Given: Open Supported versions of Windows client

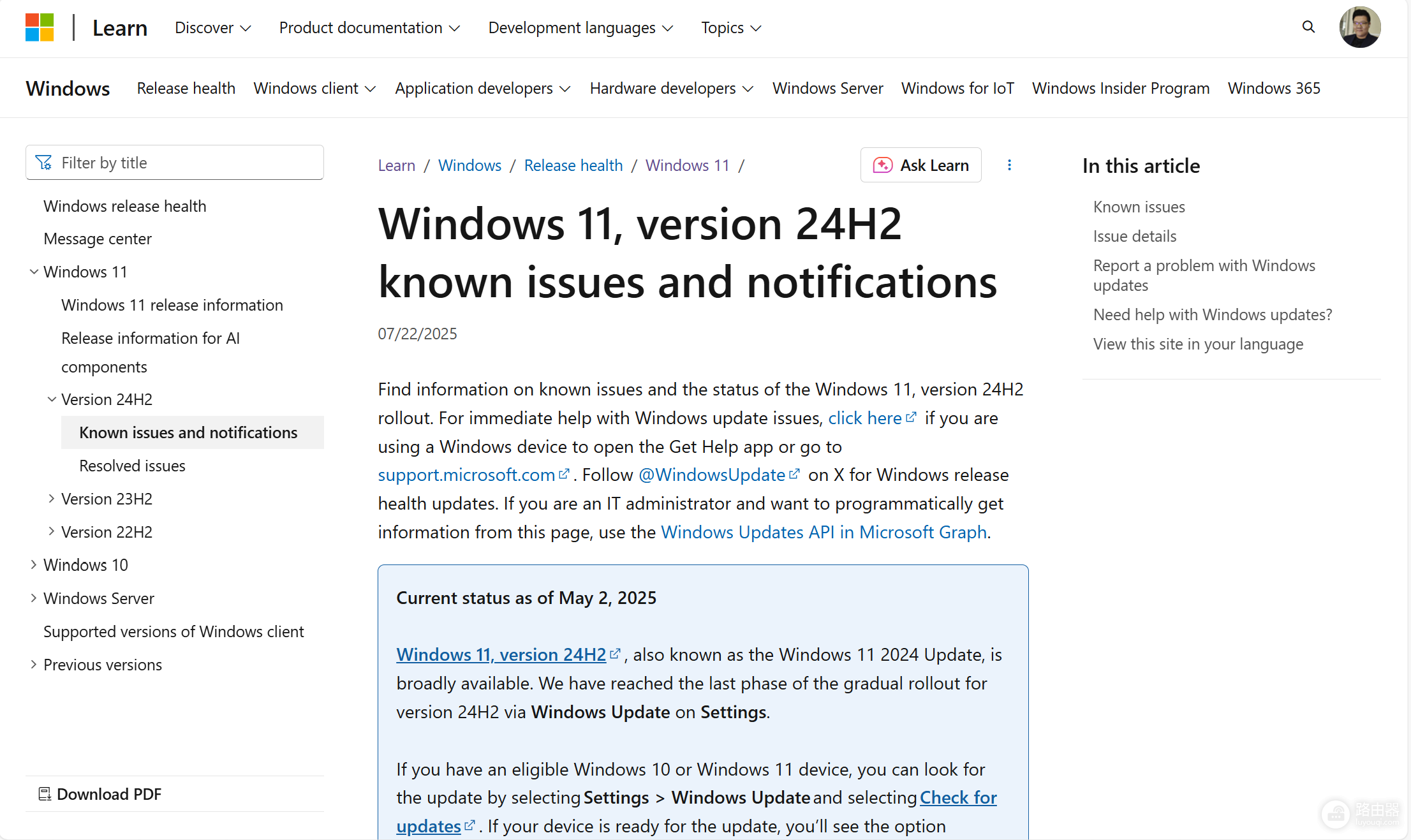Looking at the screenshot, I should (x=174, y=631).
